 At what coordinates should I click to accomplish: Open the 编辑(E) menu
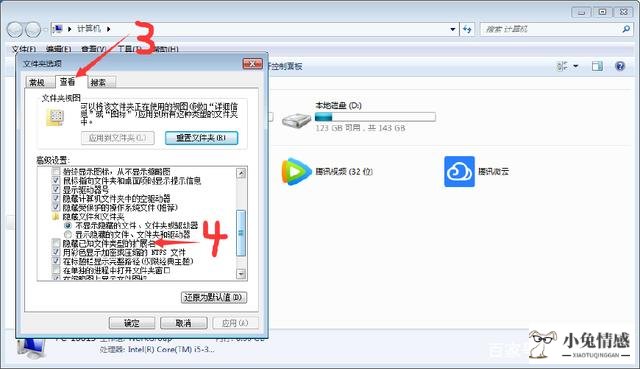(x=58, y=49)
